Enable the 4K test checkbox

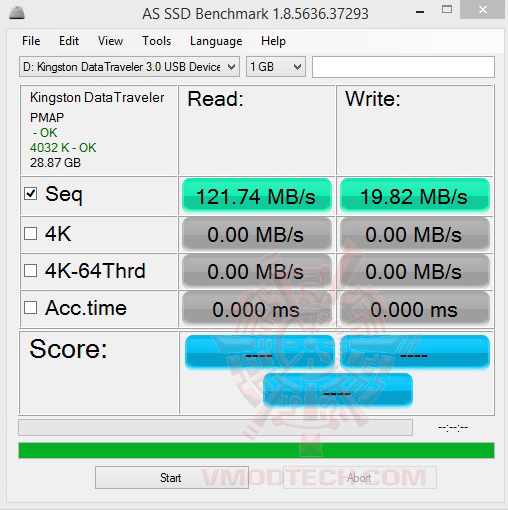(x=30, y=234)
